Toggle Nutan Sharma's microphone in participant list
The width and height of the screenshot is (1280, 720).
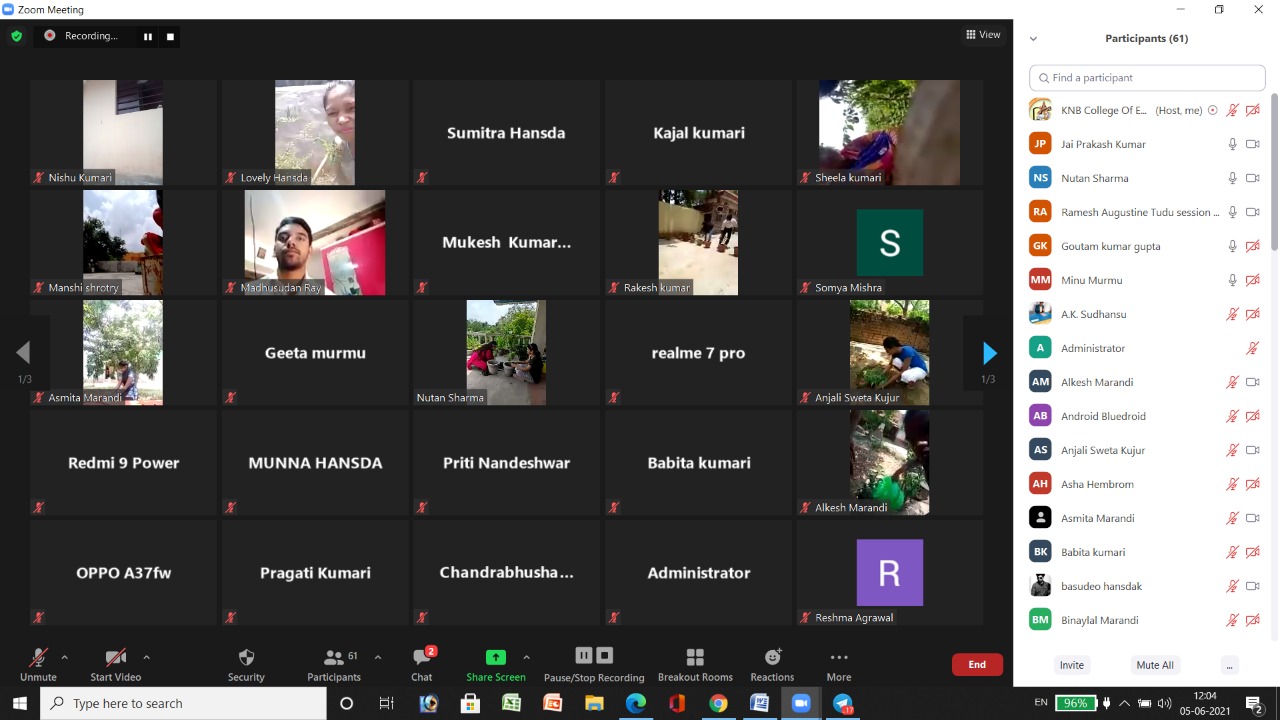(1233, 178)
